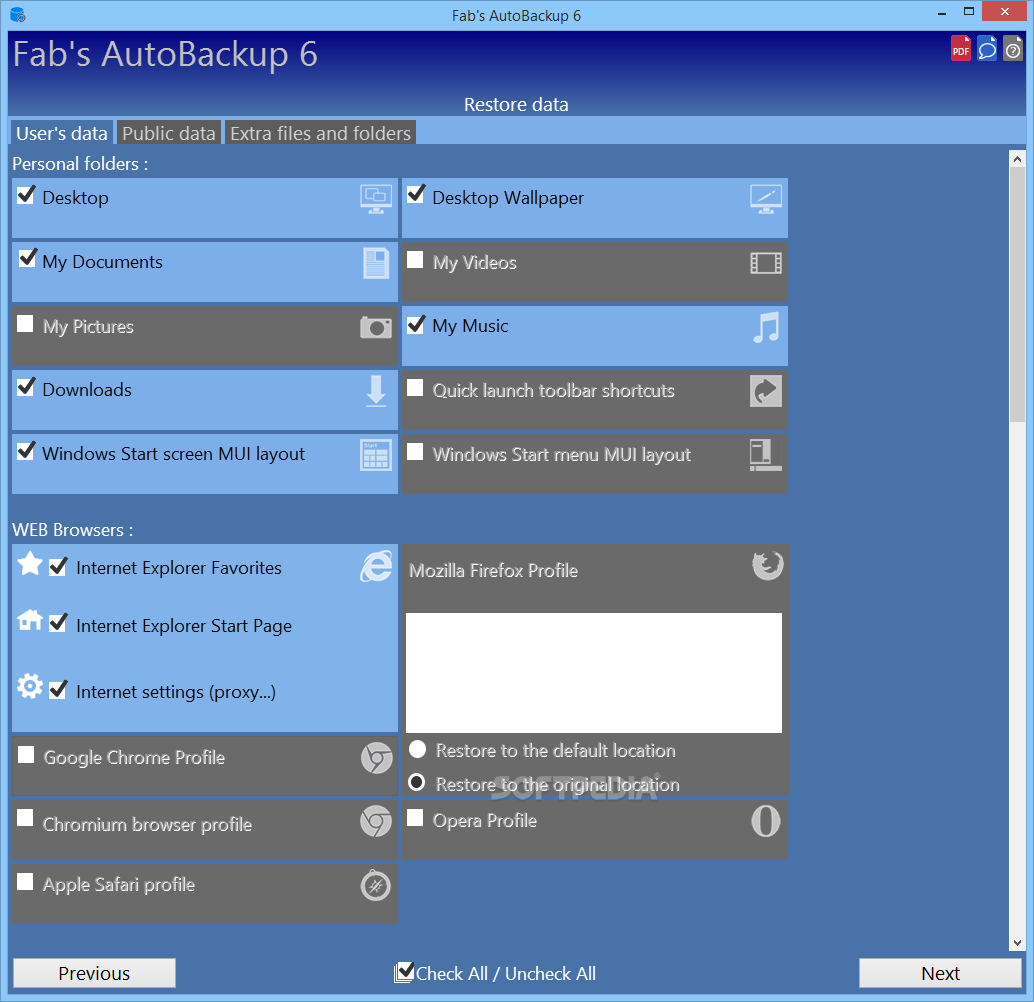Check the Google Chrome Profile box
This screenshot has width=1034, height=1002.
(x=26, y=755)
